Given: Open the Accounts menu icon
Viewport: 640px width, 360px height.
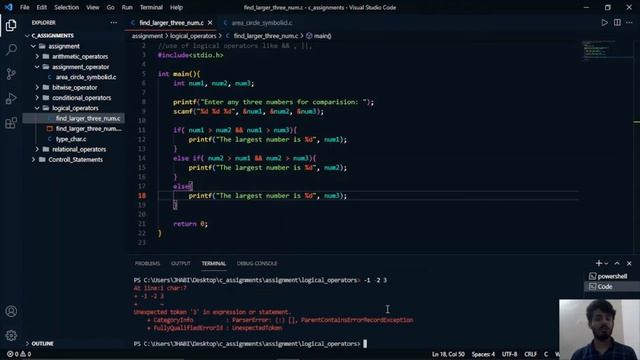Looking at the screenshot, I should point(11,311).
